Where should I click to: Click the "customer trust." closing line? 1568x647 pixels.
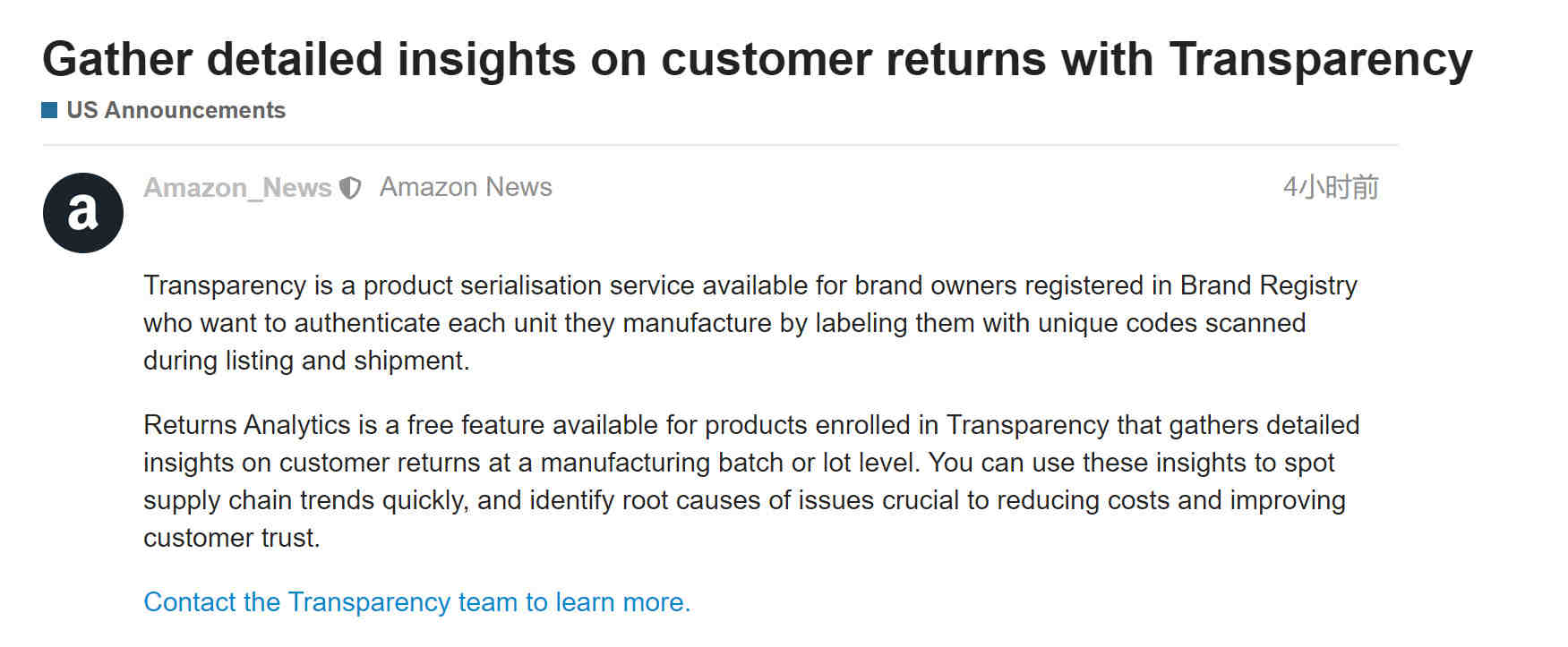coord(231,538)
